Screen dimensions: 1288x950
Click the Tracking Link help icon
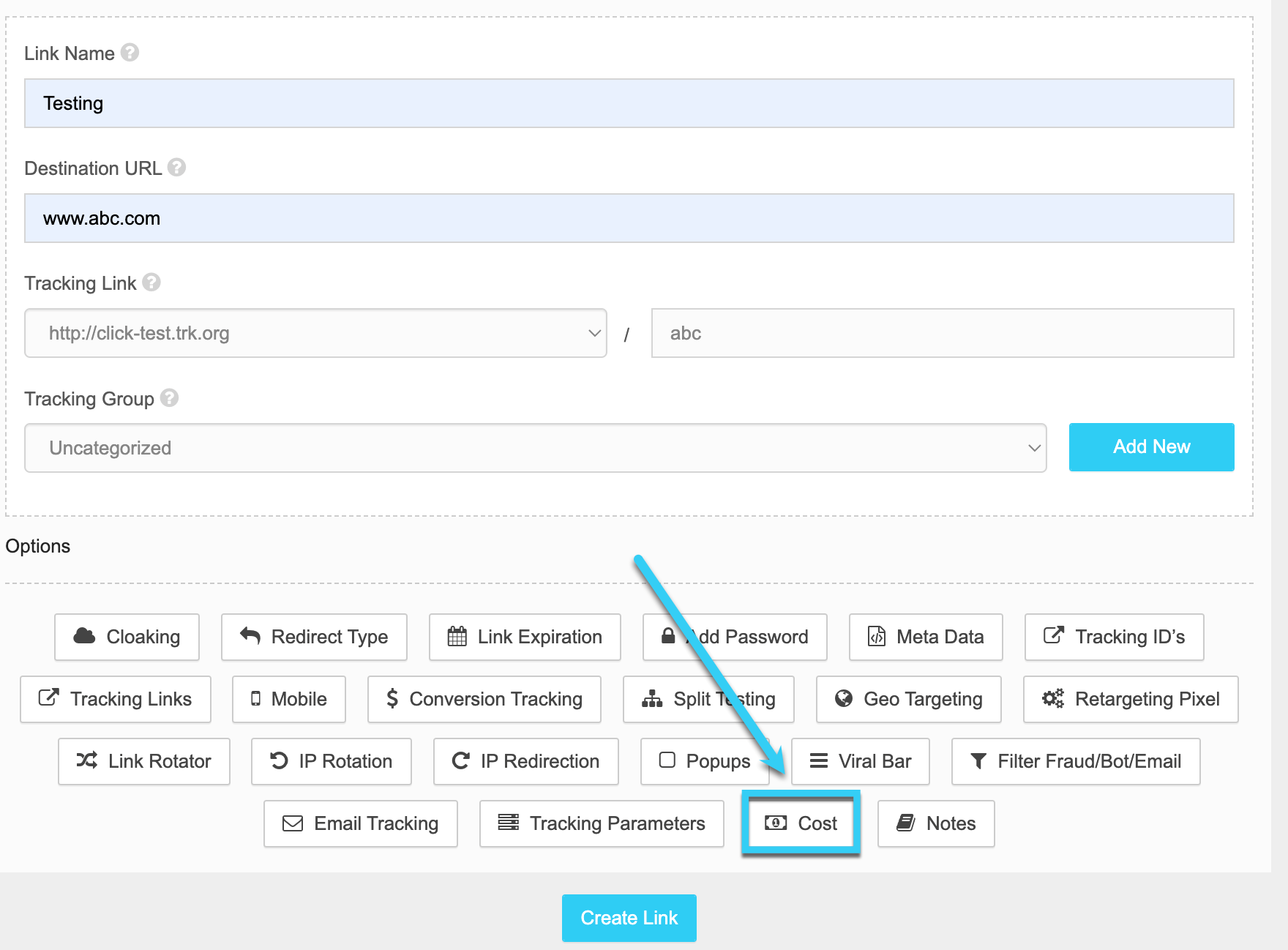(x=151, y=283)
